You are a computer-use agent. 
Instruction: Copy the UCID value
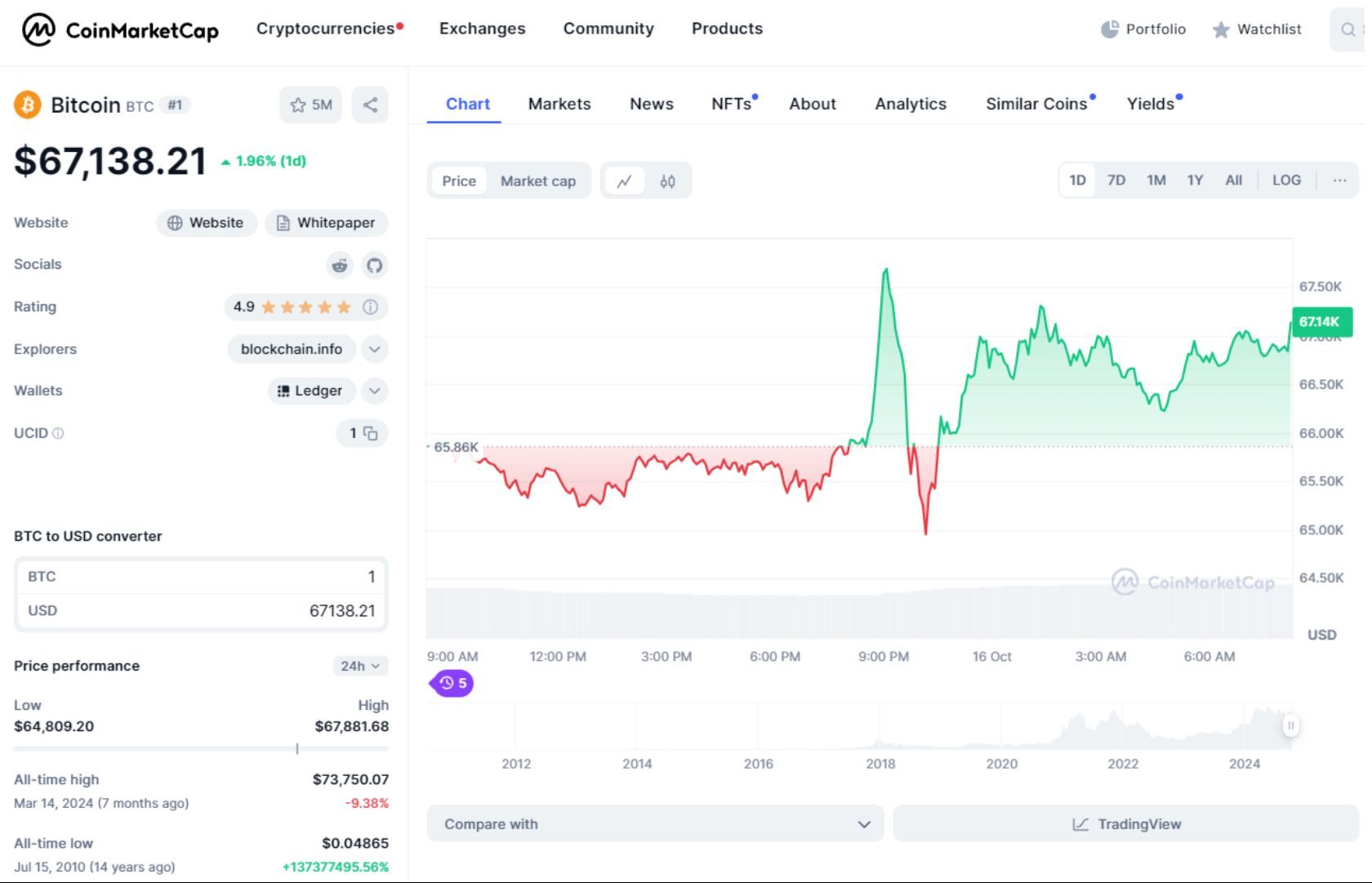click(x=369, y=434)
